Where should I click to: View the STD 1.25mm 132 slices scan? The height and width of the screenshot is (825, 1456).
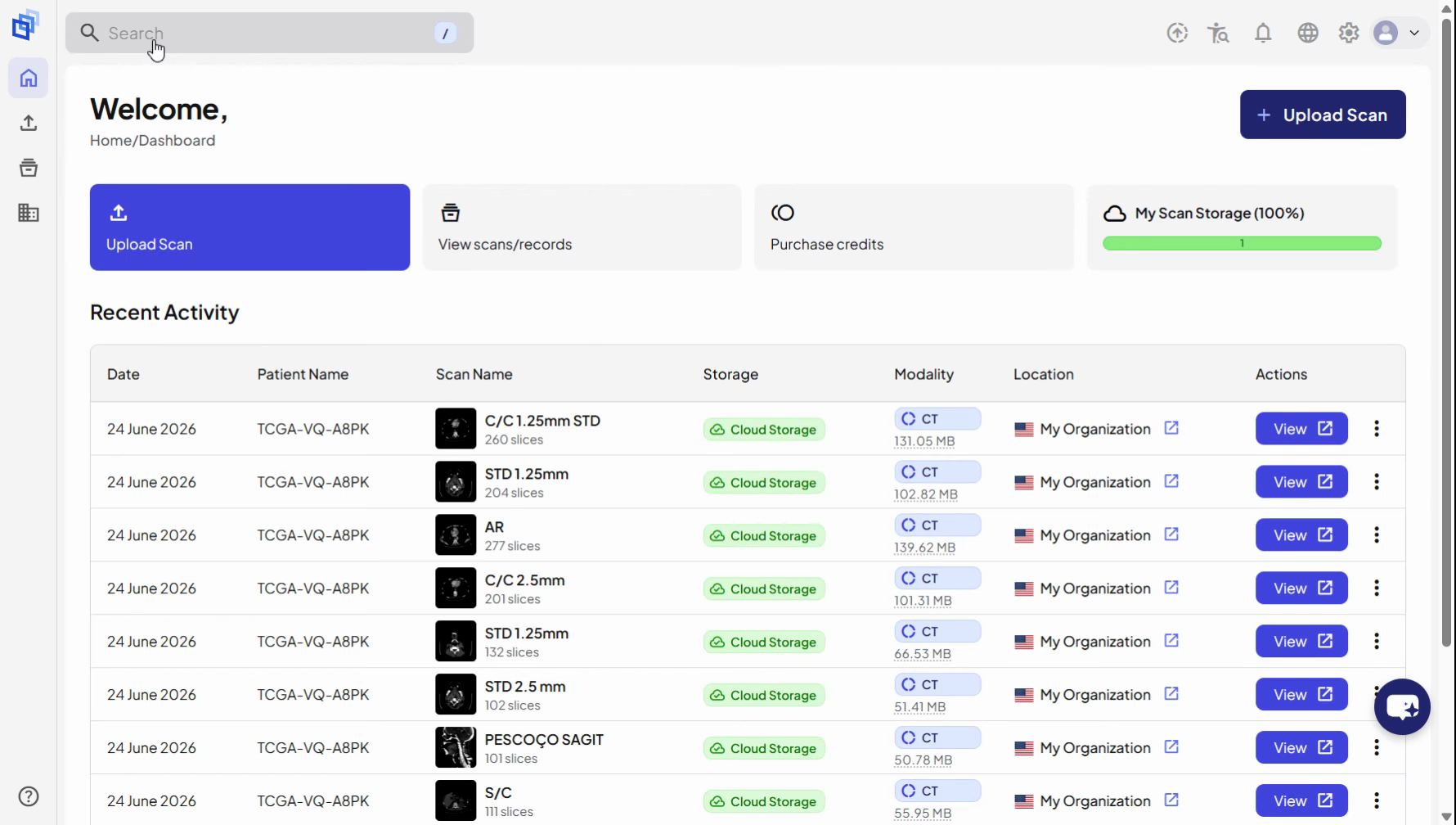pos(1301,642)
